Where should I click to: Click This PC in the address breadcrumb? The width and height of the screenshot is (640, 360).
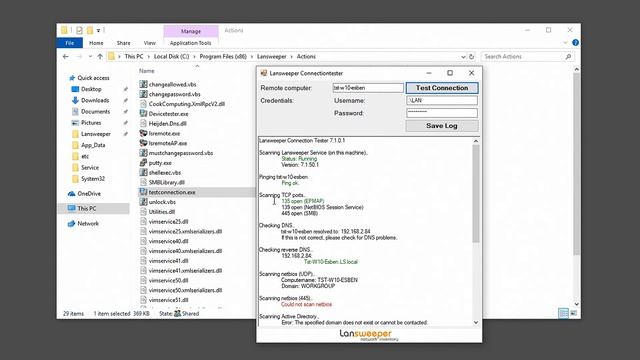click(134, 57)
